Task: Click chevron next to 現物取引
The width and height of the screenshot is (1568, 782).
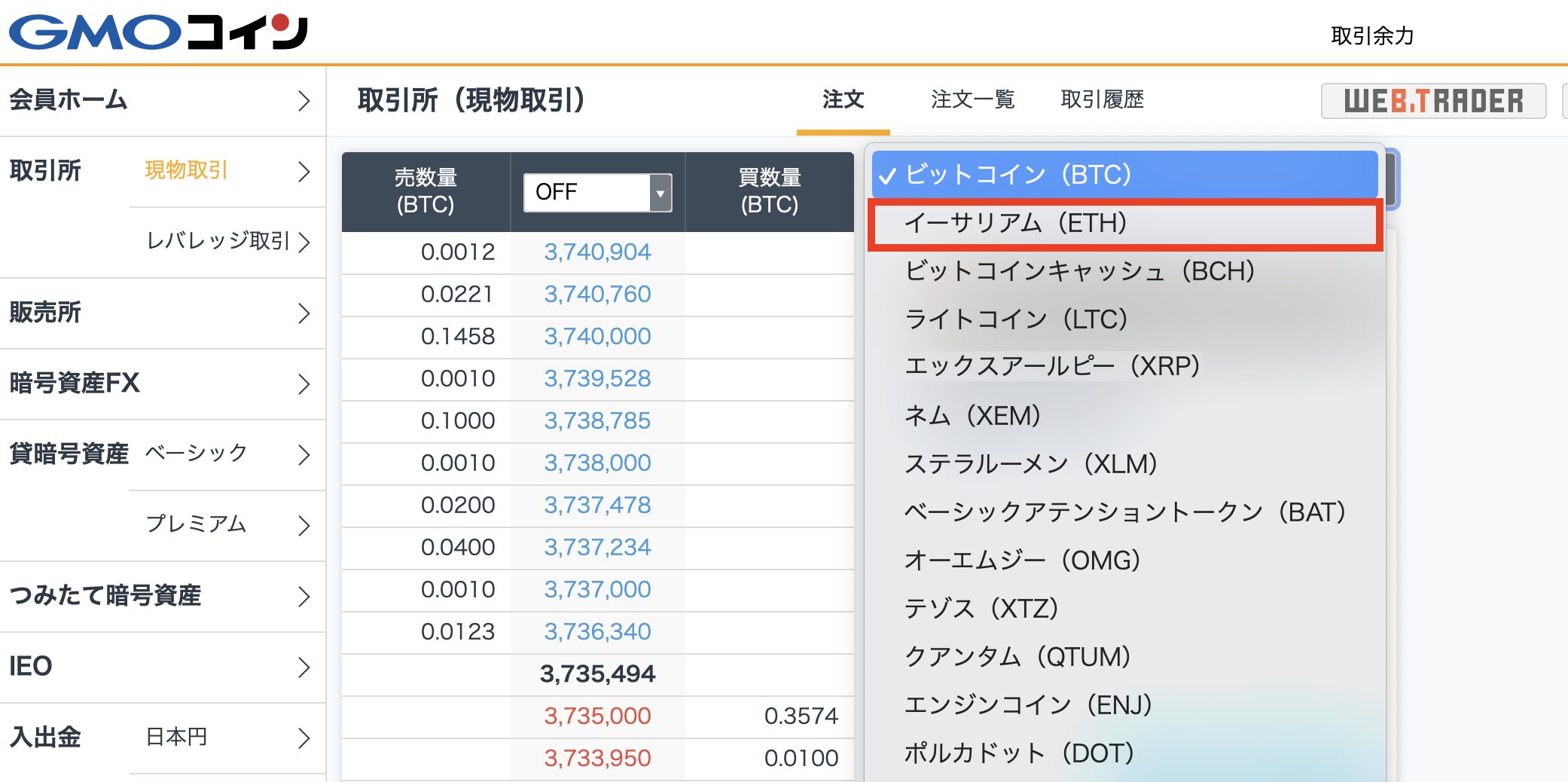Action: tap(304, 172)
